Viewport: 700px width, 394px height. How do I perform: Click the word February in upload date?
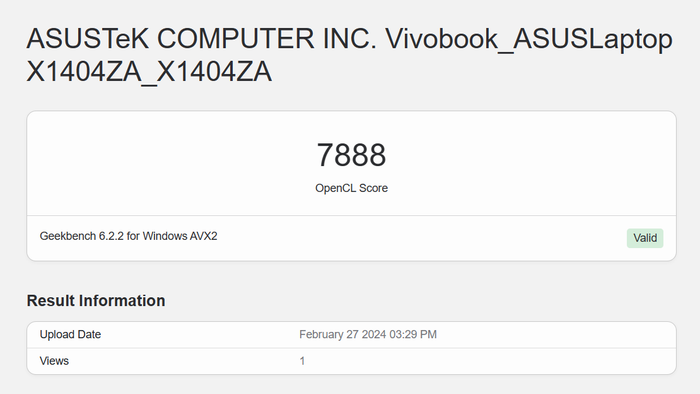[x=321, y=335]
